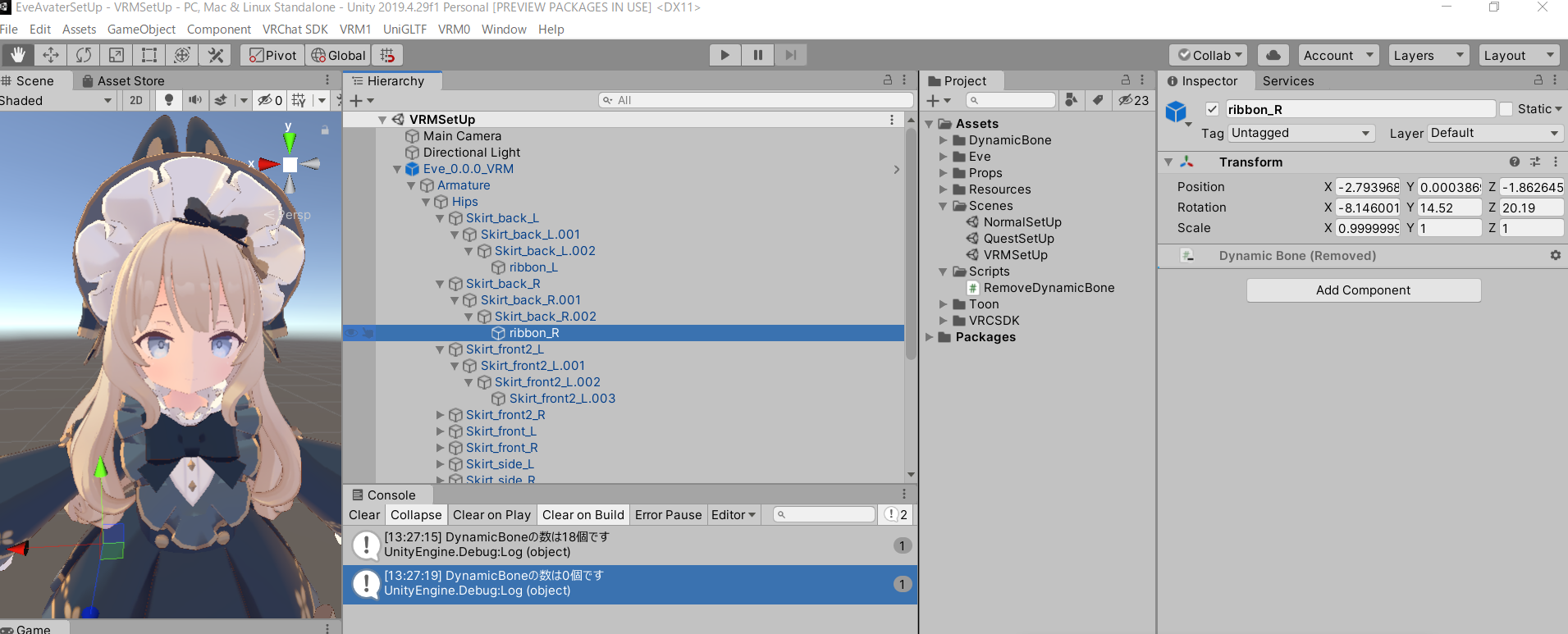Viewport: 1568px width, 634px height.
Task: Toggle scene lighting
Action: (169, 100)
